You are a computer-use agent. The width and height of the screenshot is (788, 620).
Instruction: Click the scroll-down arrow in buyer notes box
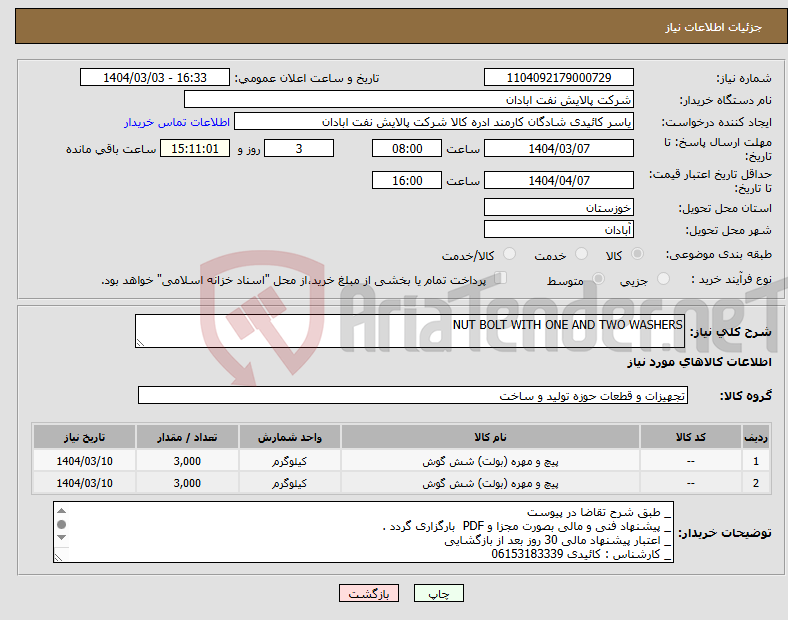tap(61, 538)
